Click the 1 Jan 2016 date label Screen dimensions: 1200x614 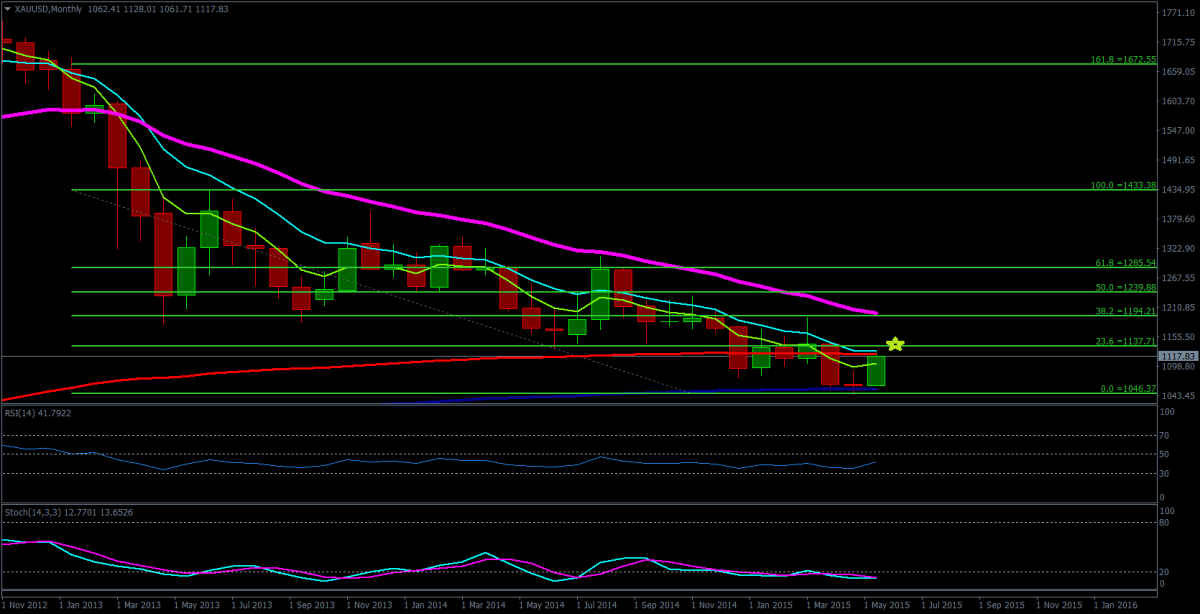(x=1117, y=605)
